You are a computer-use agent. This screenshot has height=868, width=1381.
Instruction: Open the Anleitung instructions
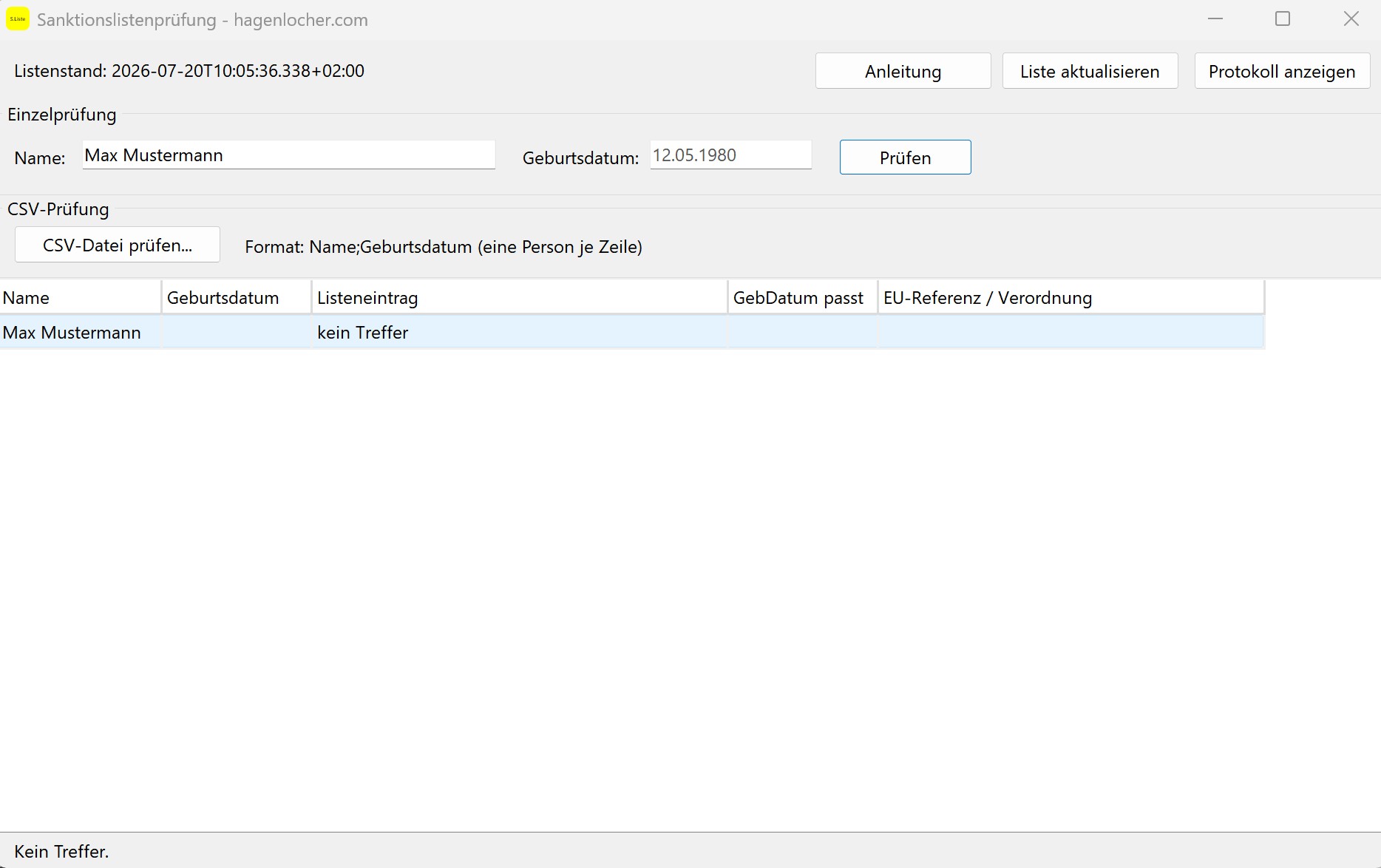(x=903, y=71)
